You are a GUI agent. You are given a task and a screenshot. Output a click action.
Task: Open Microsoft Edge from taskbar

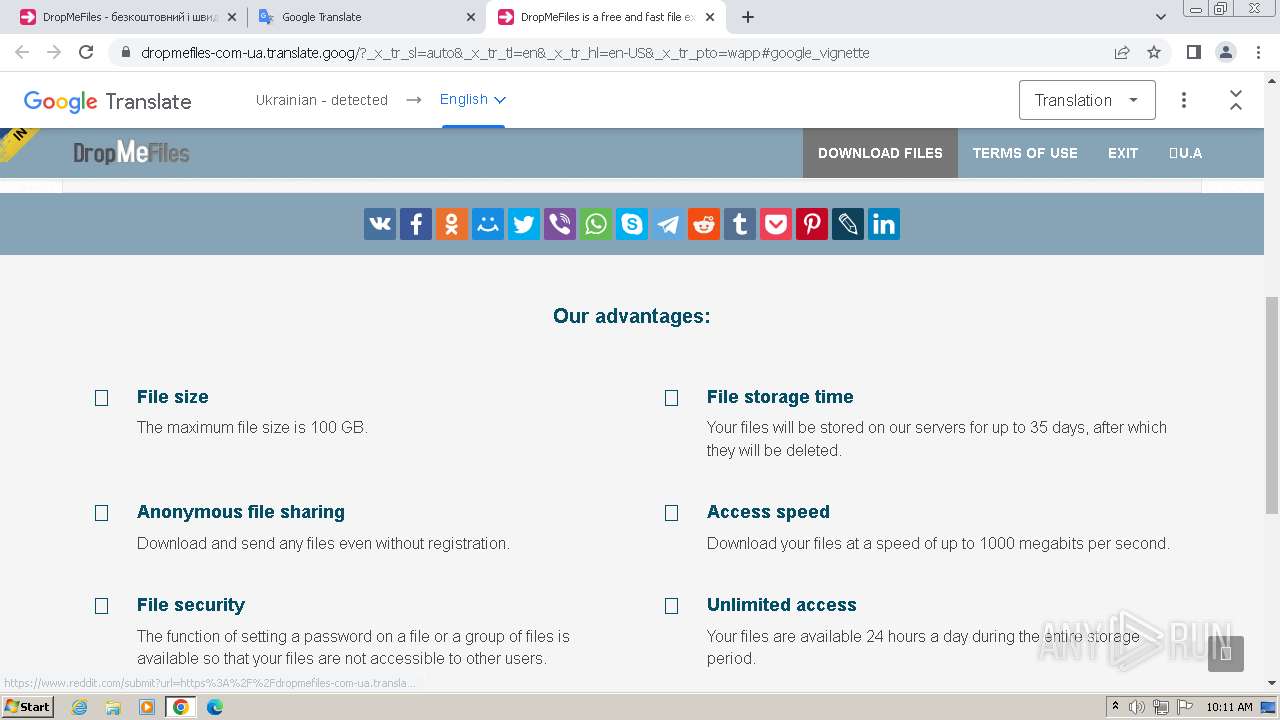[215, 707]
